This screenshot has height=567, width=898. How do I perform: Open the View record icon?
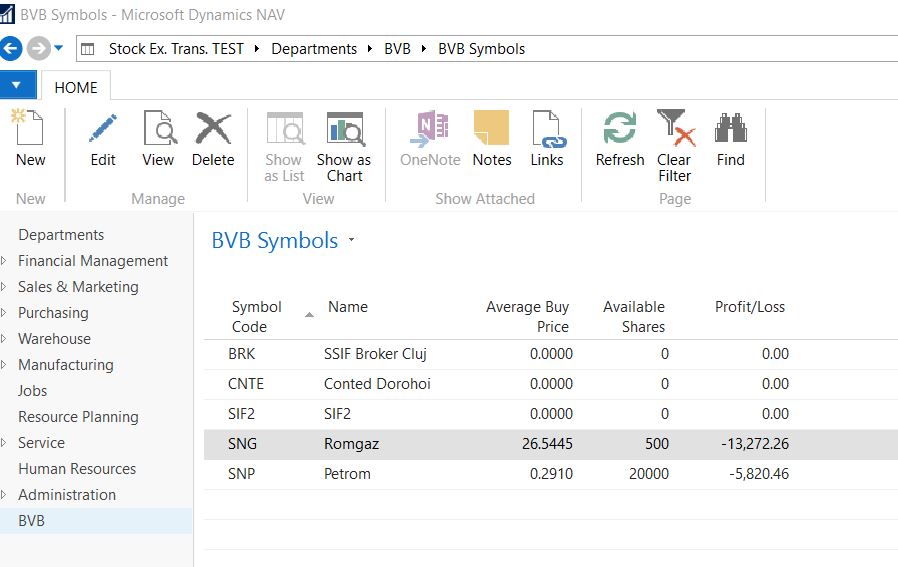click(x=159, y=127)
